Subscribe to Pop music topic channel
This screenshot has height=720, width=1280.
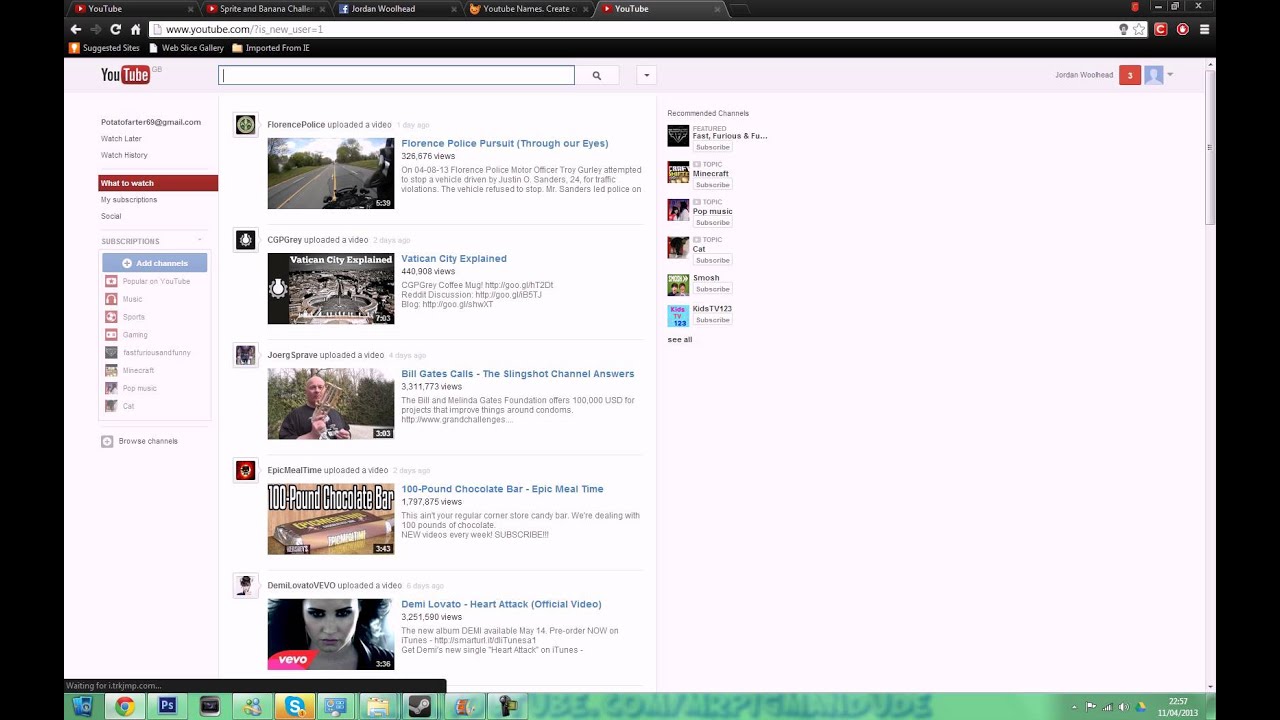click(x=713, y=222)
